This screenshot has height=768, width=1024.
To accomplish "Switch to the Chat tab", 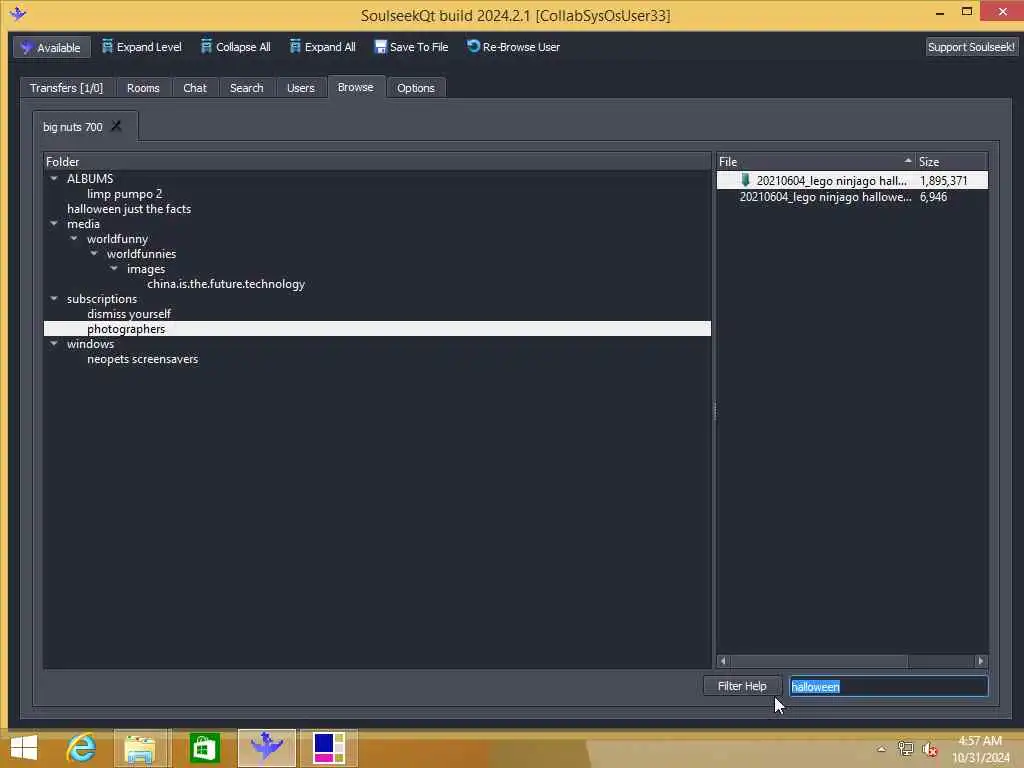I will pyautogui.click(x=195, y=88).
